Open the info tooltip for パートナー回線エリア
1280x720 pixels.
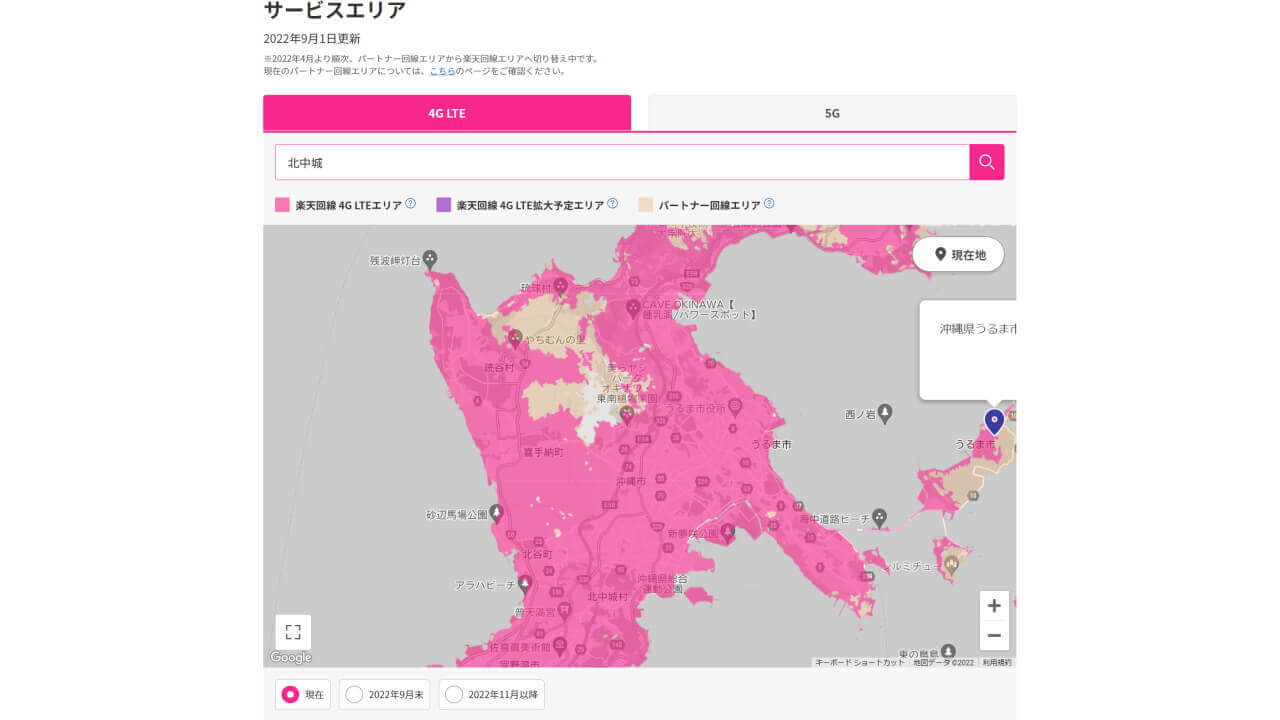(768, 203)
